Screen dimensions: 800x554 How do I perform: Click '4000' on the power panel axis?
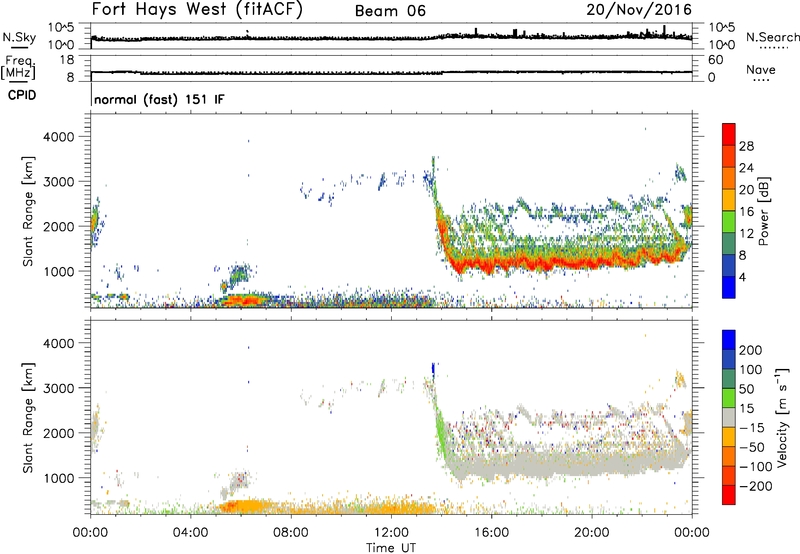point(58,137)
